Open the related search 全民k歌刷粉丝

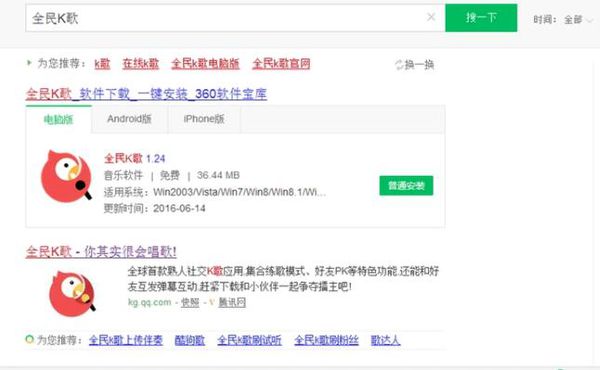click(x=326, y=340)
